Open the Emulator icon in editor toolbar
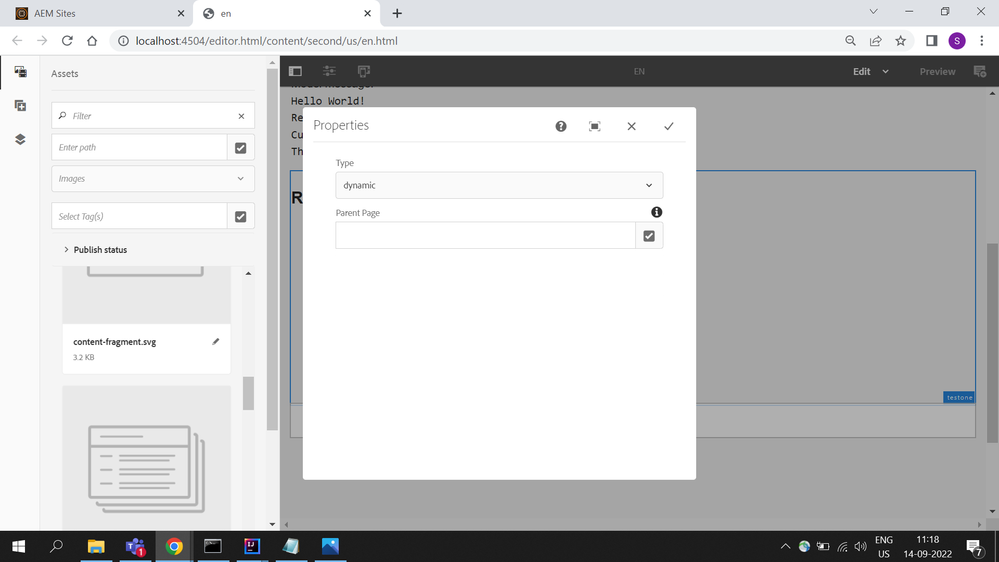 tap(363, 71)
